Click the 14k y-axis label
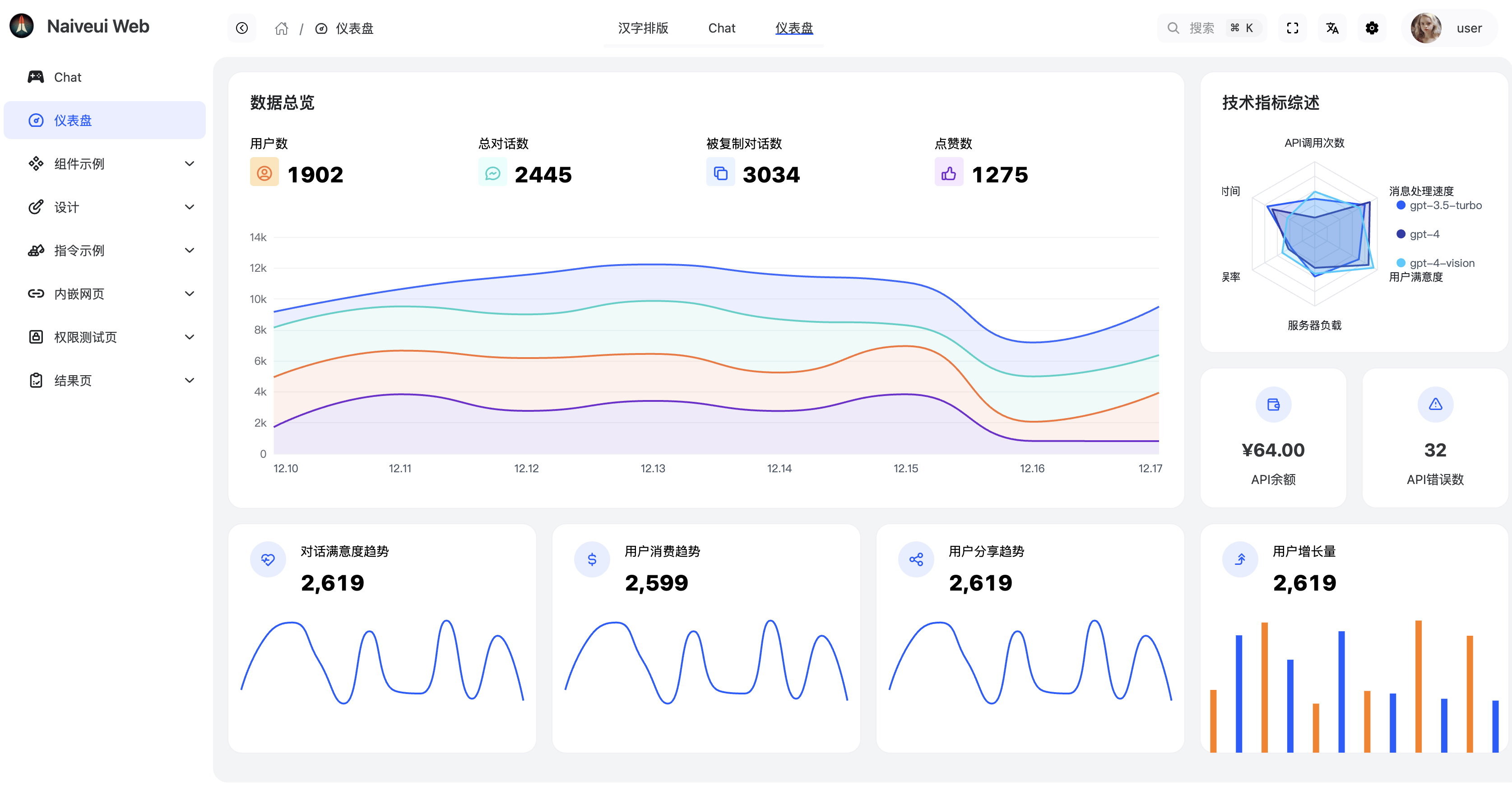 (258, 237)
